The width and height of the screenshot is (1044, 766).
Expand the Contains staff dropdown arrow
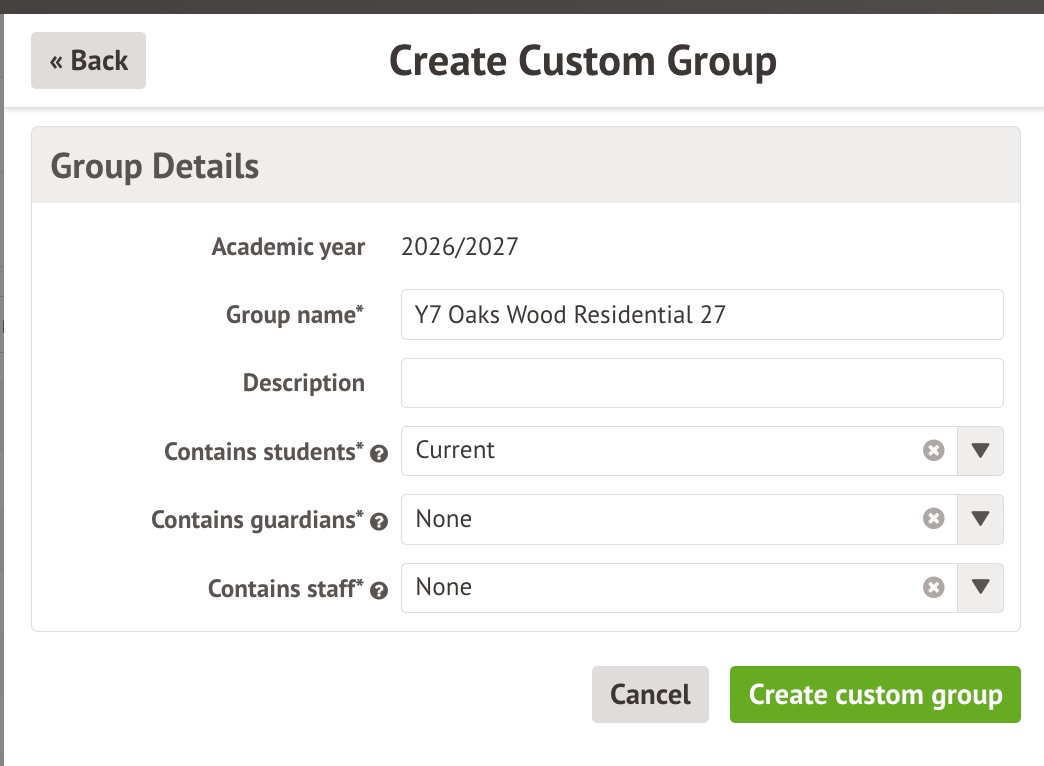(x=980, y=588)
